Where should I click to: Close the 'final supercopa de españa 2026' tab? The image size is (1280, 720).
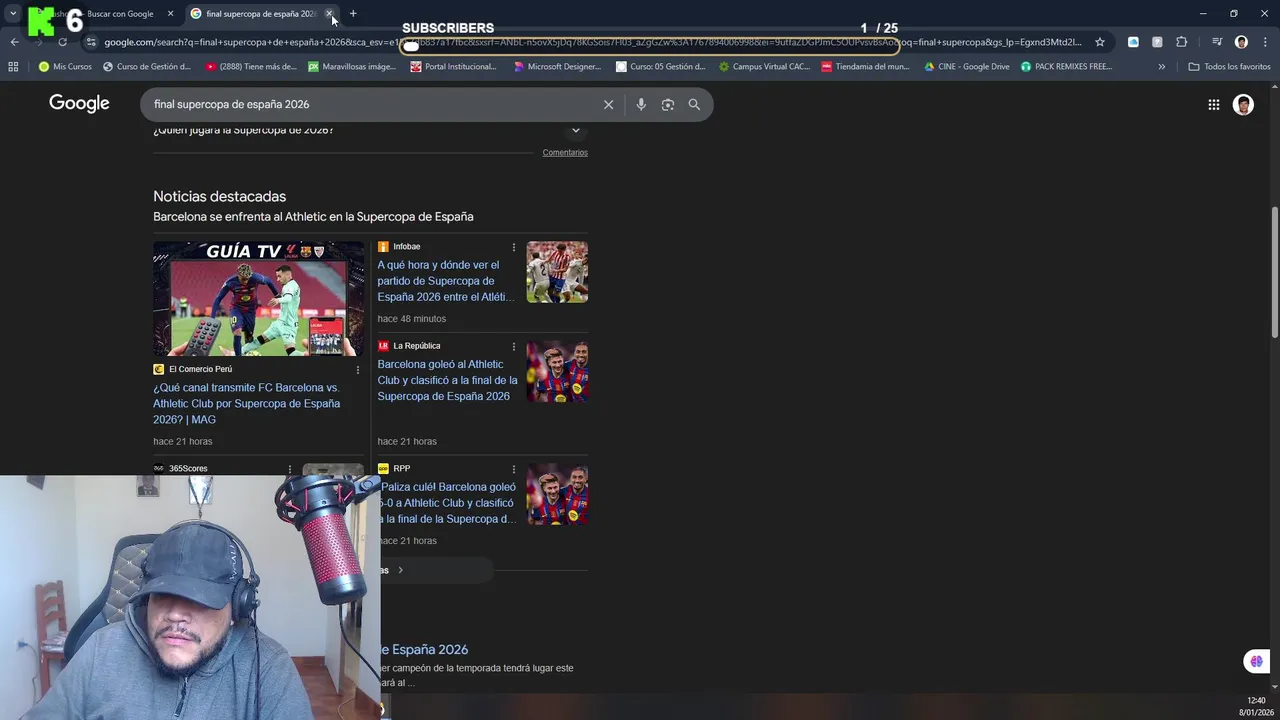[x=329, y=14]
